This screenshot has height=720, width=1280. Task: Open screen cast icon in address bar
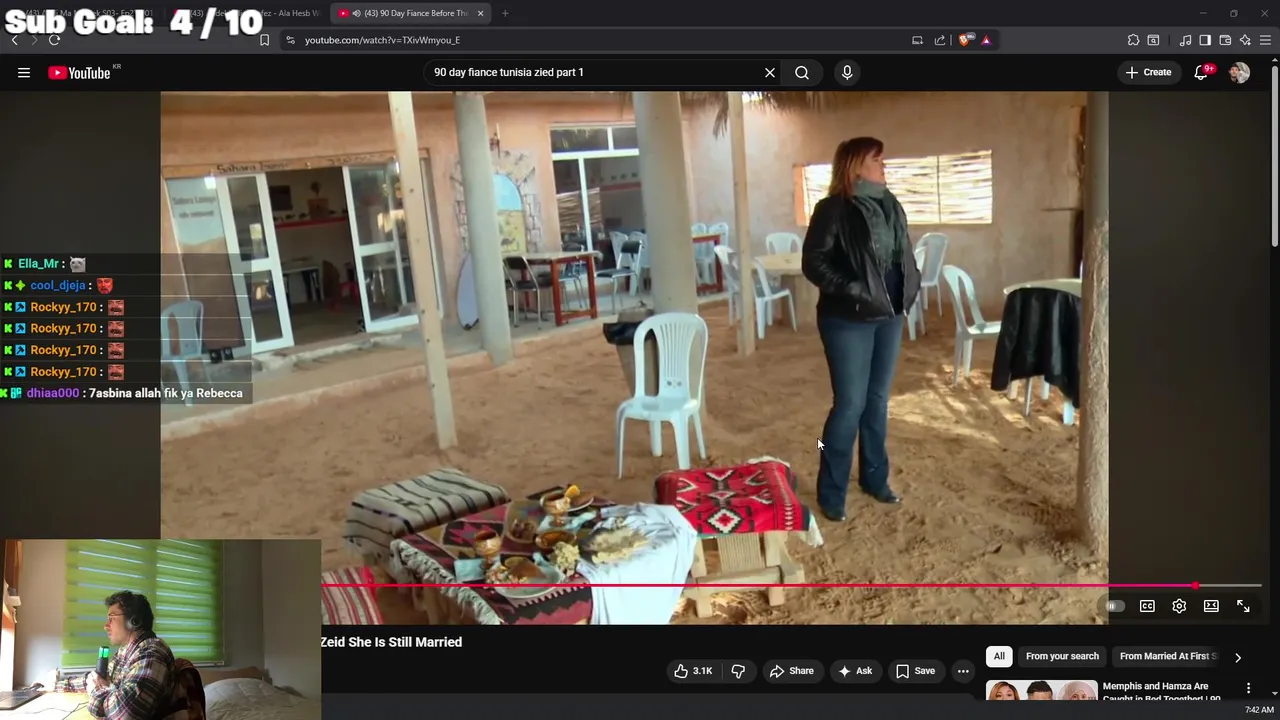[x=917, y=40]
